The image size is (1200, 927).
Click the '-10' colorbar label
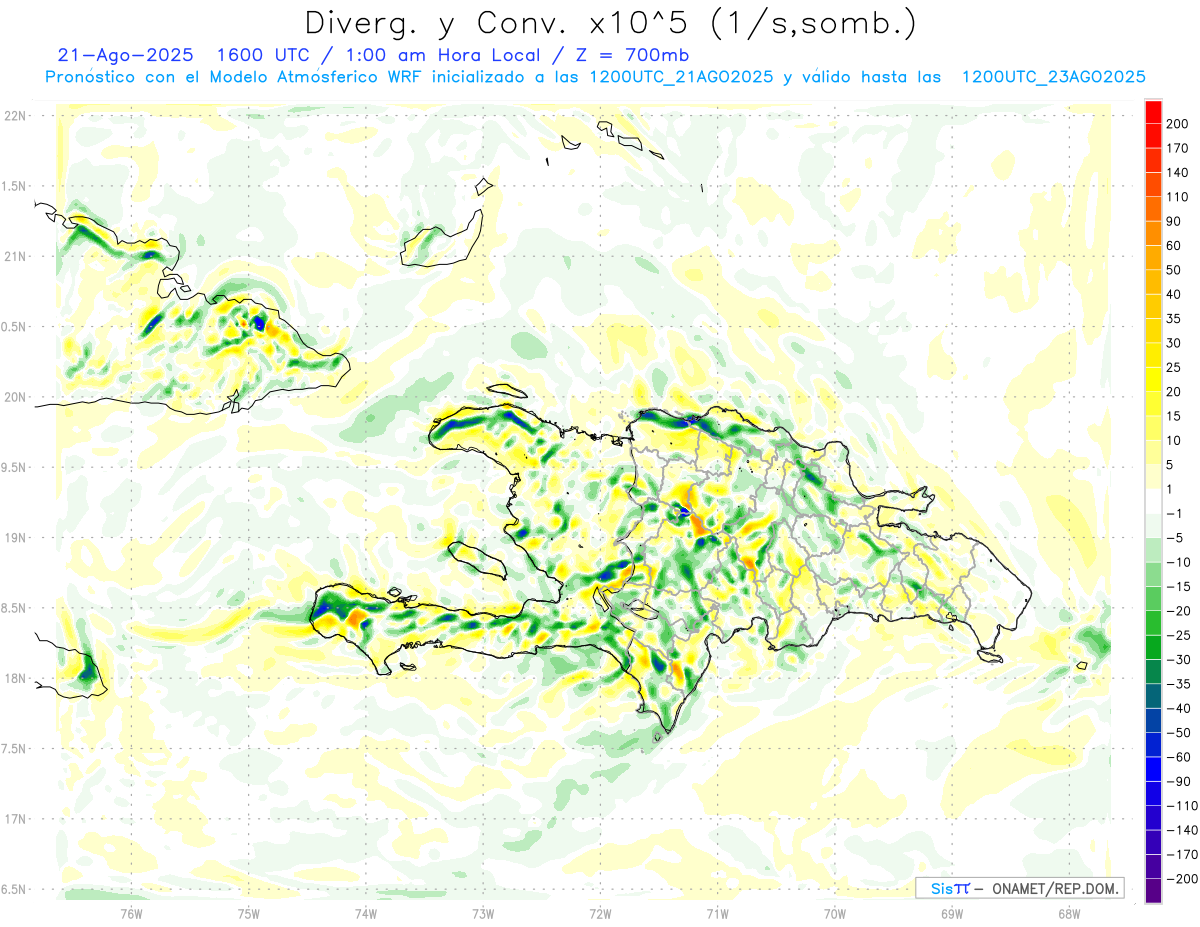pos(1177,562)
